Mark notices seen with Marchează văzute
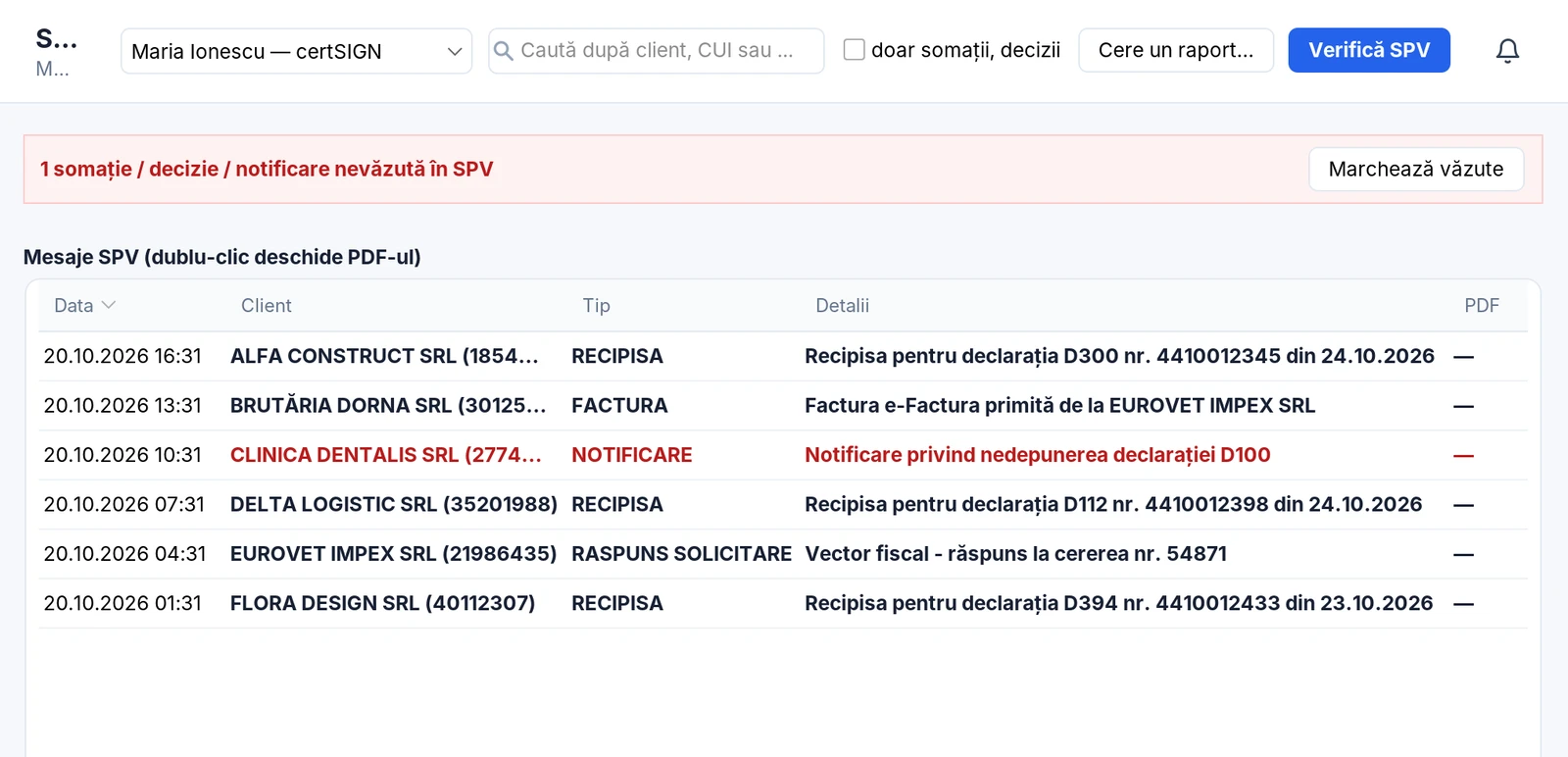 [x=1416, y=170]
